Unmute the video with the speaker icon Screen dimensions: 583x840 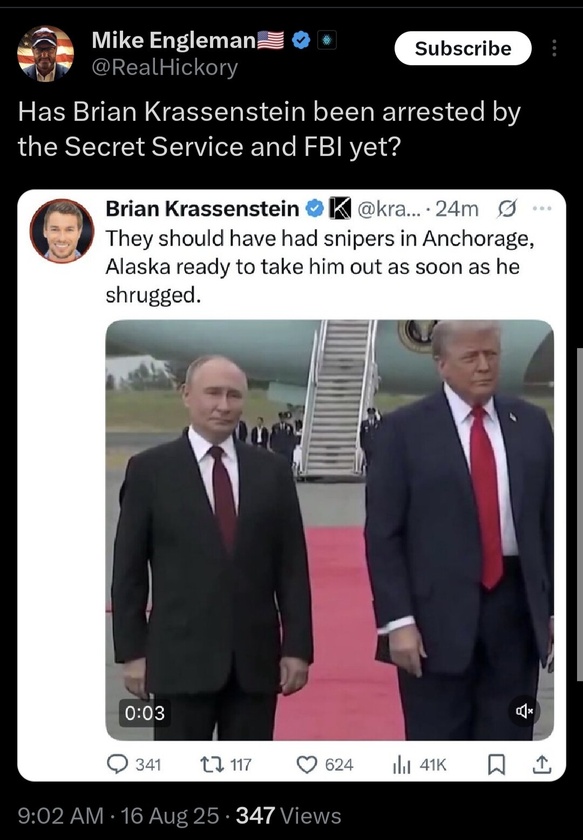point(524,711)
